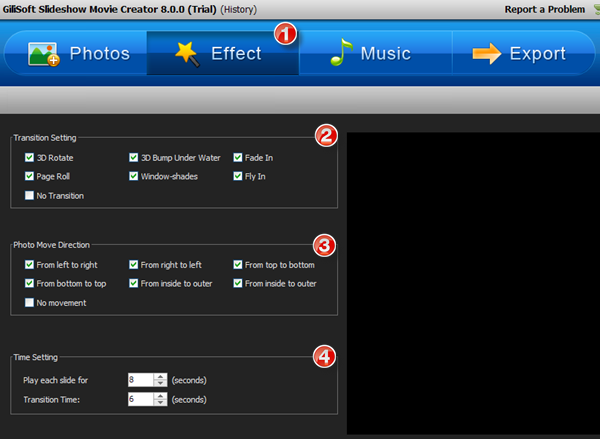600x439 pixels.
Task: Click the Music note icon
Action: pos(340,54)
